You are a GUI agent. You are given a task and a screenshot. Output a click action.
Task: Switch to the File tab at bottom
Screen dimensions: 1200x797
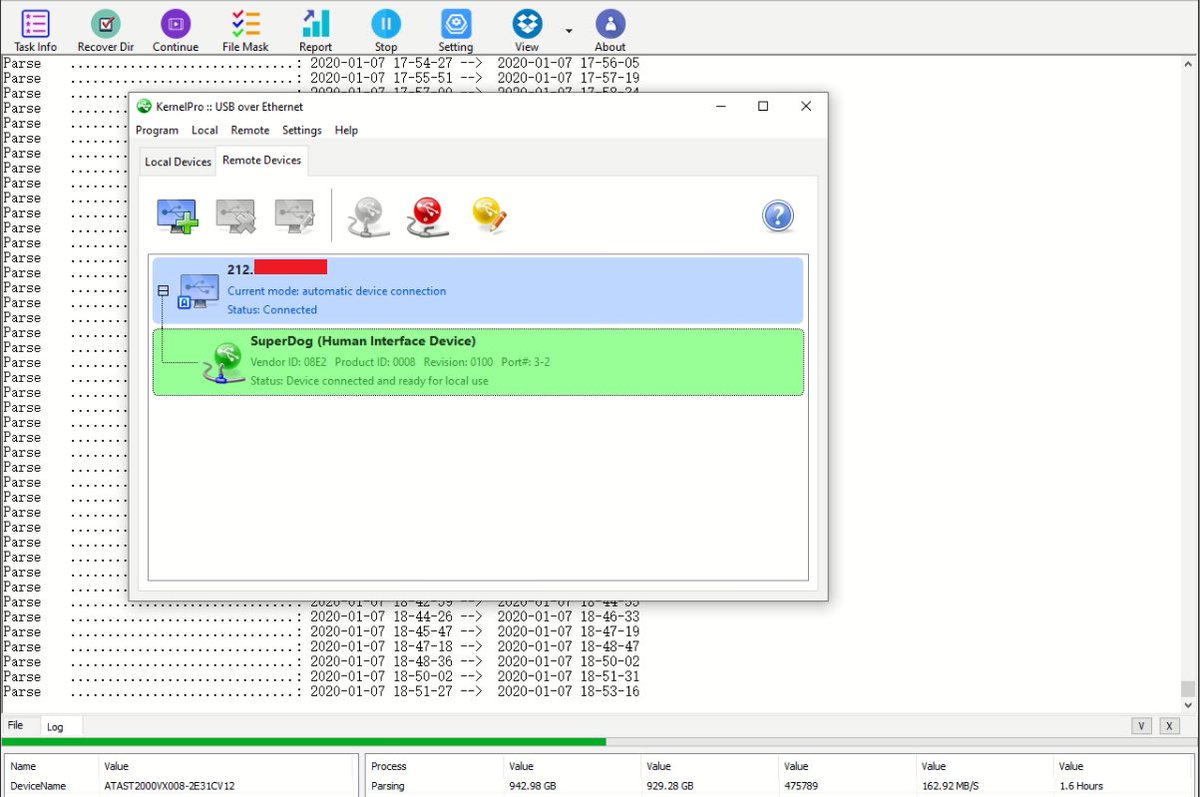tap(16, 725)
